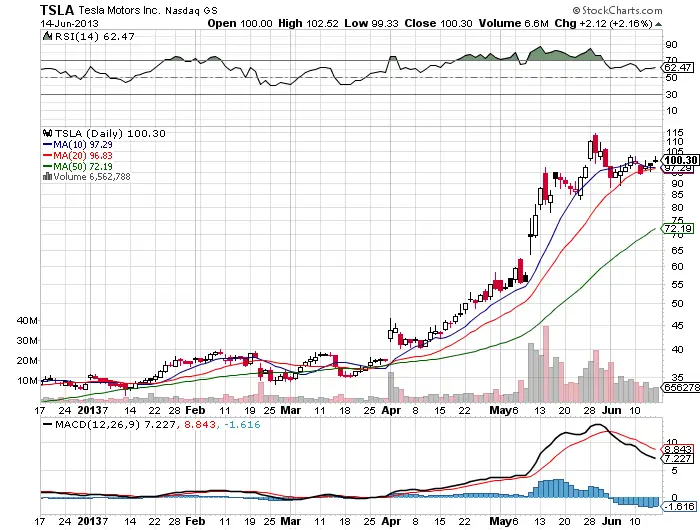Image resolution: width=700 pixels, height=530 pixels.
Task: Click the date '14-Jun-2013'
Action: coord(69,24)
